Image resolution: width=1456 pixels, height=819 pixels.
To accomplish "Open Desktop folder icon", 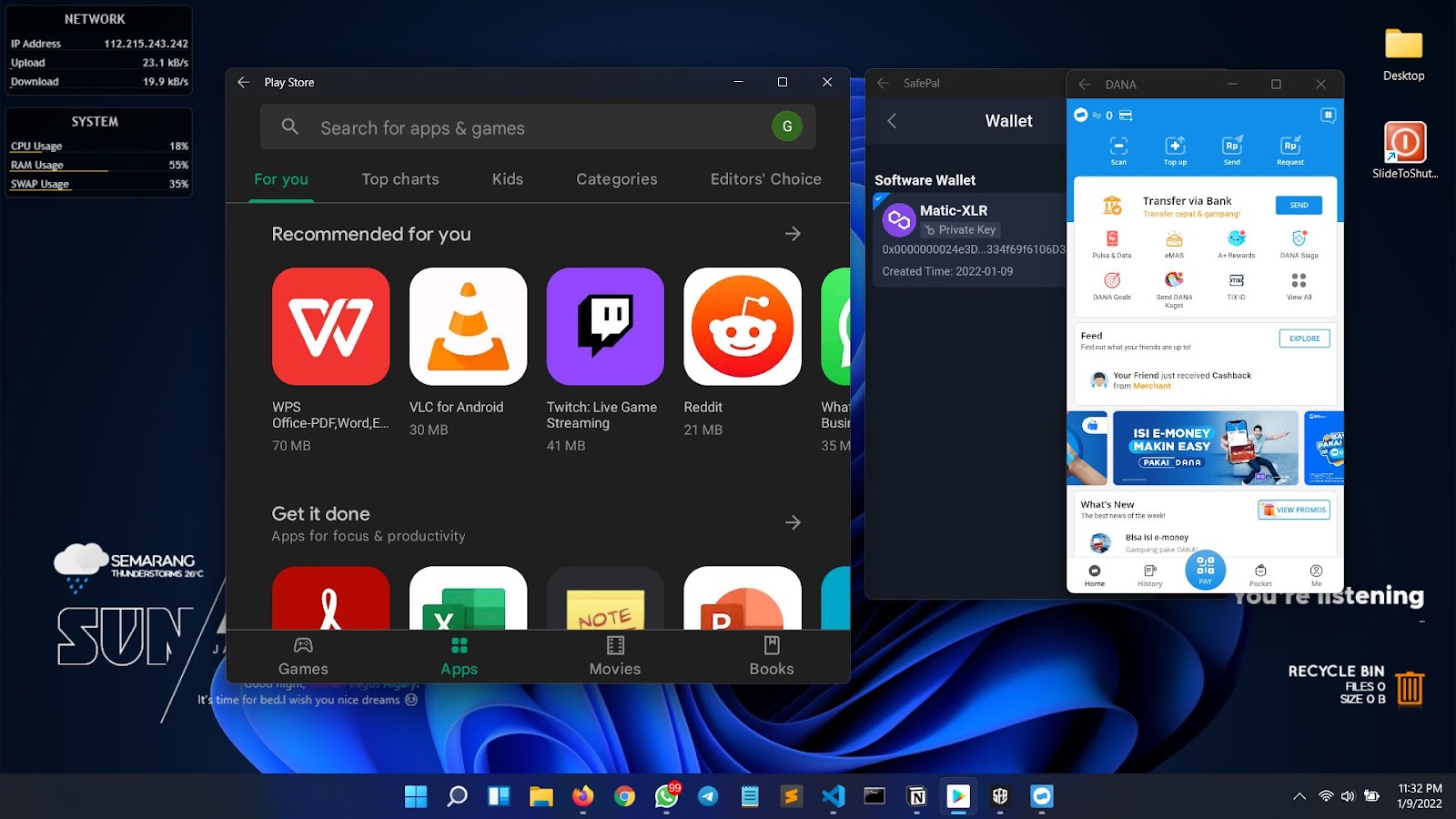I will pyautogui.click(x=1403, y=55).
